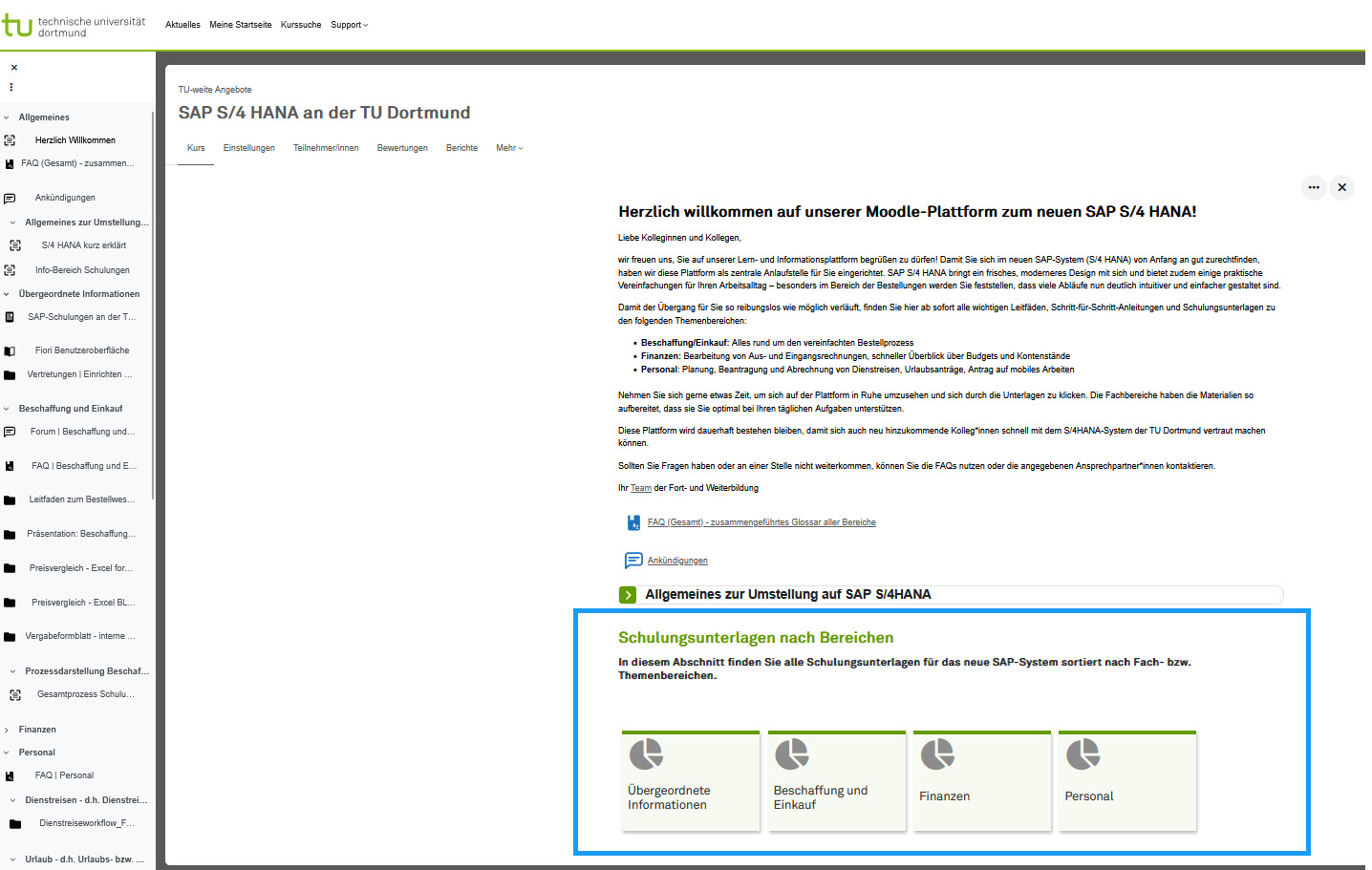Open the Mehr dropdown tab

509,148
